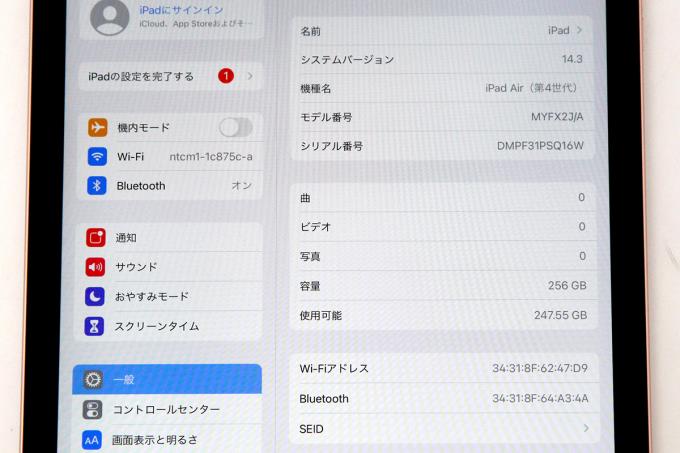The image size is (680, 453).
Task: Select model number MYFX2J/A
Action: pos(557,117)
